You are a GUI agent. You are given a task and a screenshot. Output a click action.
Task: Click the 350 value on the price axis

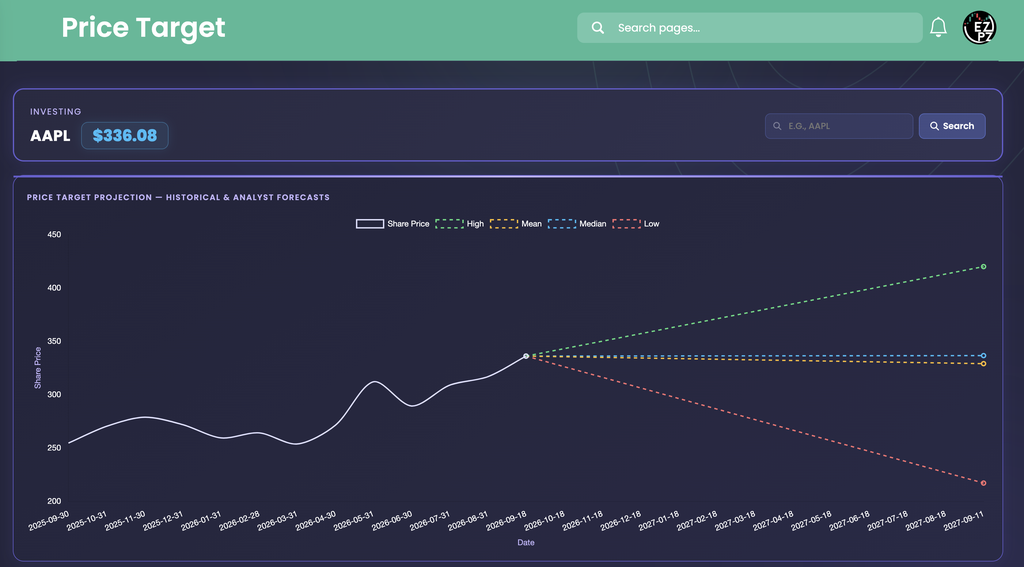click(54, 341)
